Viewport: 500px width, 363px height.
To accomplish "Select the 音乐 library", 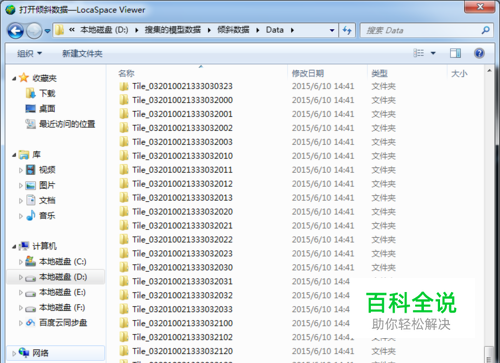I will click(47, 216).
